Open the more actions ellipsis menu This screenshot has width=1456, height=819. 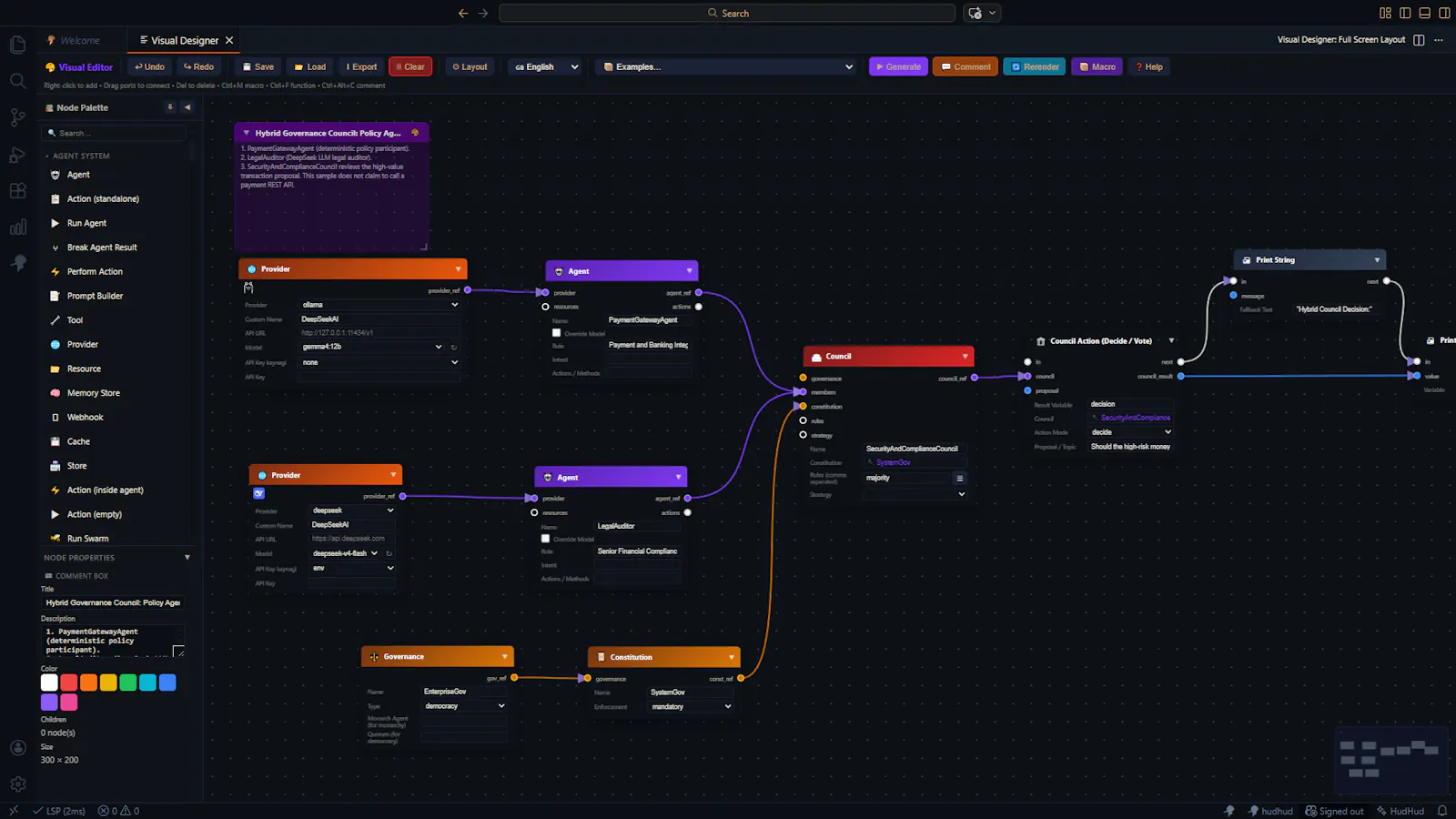click(x=1439, y=40)
